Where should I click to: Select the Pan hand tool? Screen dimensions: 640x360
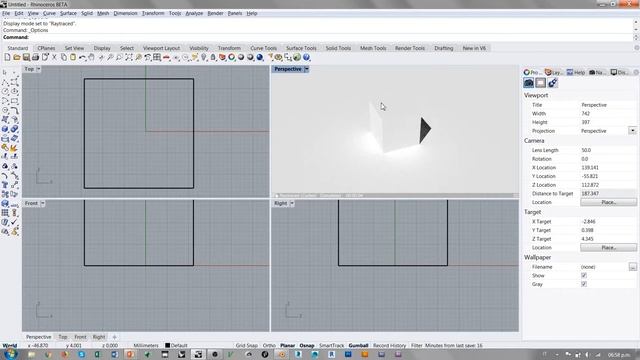91,58
